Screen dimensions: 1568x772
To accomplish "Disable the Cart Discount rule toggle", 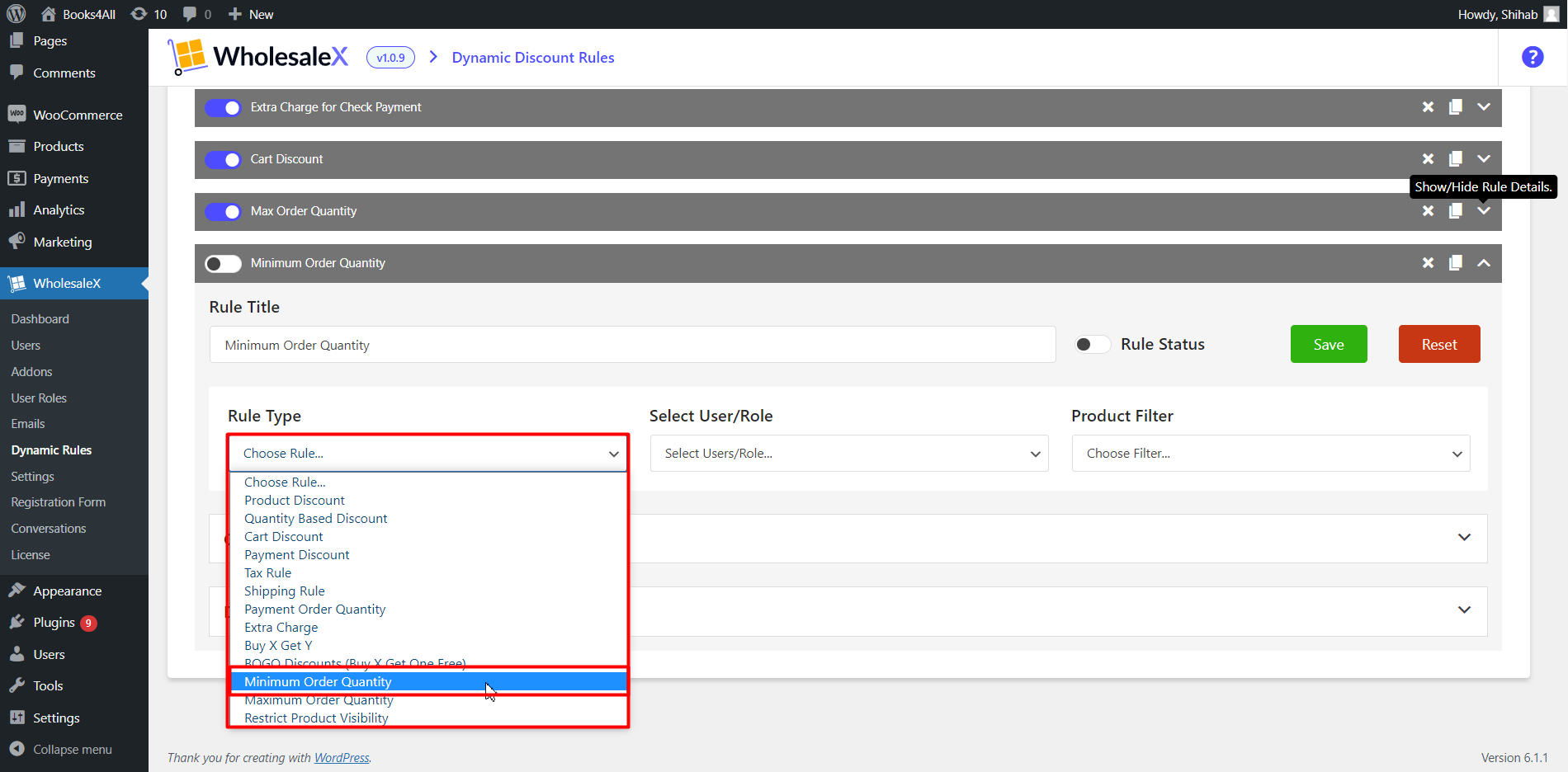I will click(x=223, y=159).
